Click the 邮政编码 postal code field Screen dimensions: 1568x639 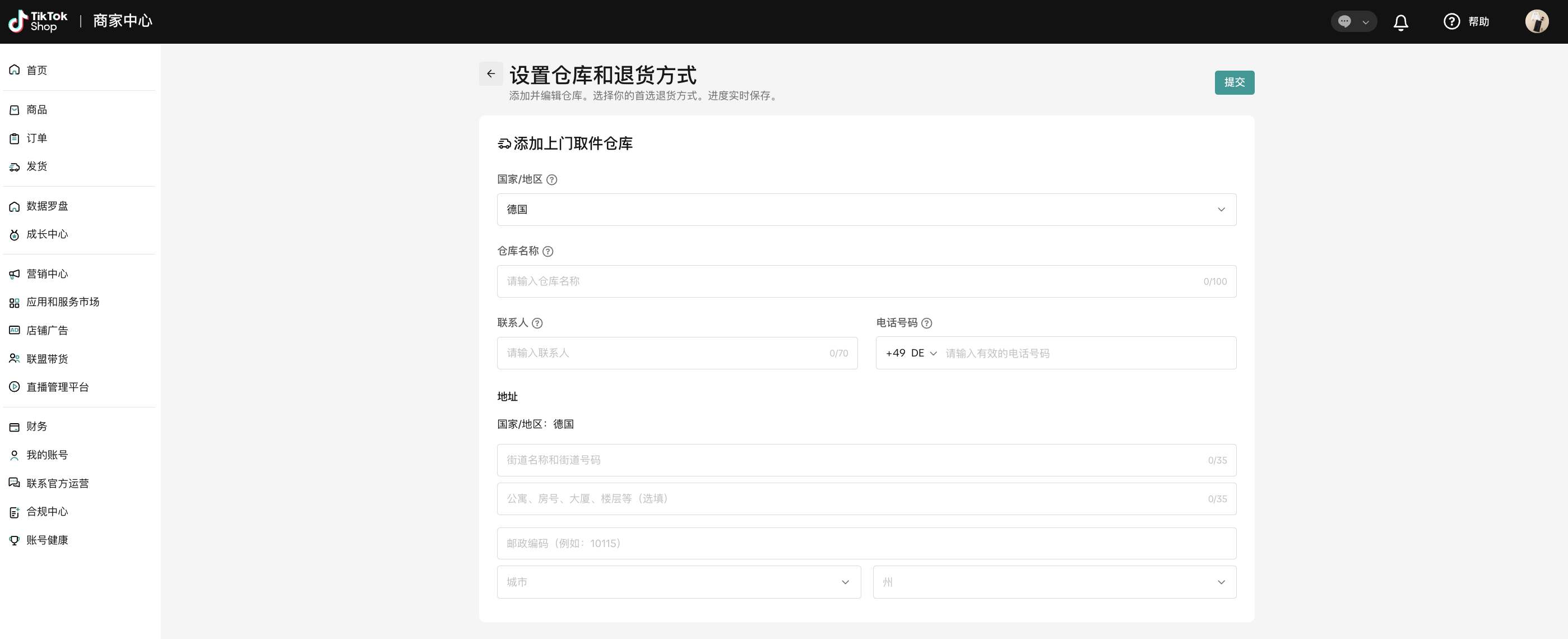click(866, 544)
